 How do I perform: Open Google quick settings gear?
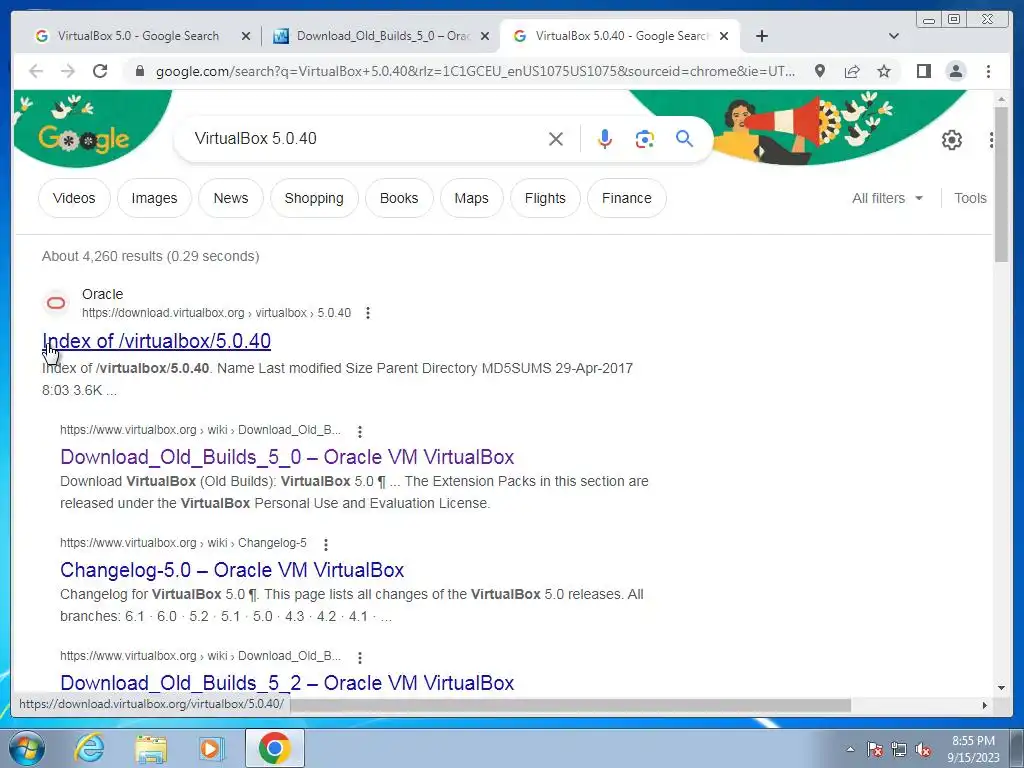[x=952, y=140]
